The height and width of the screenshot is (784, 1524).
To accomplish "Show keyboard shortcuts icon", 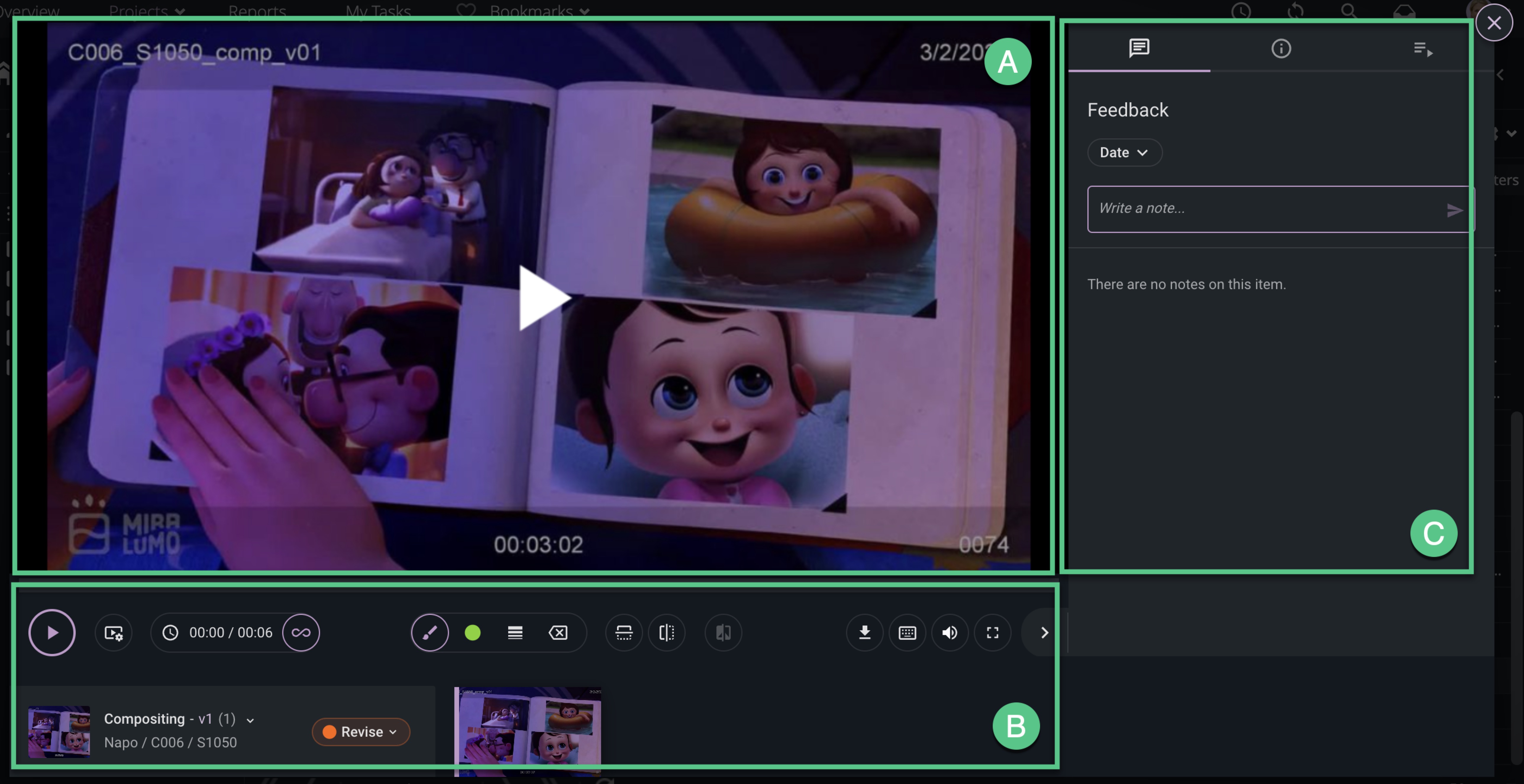I will pyautogui.click(x=908, y=633).
